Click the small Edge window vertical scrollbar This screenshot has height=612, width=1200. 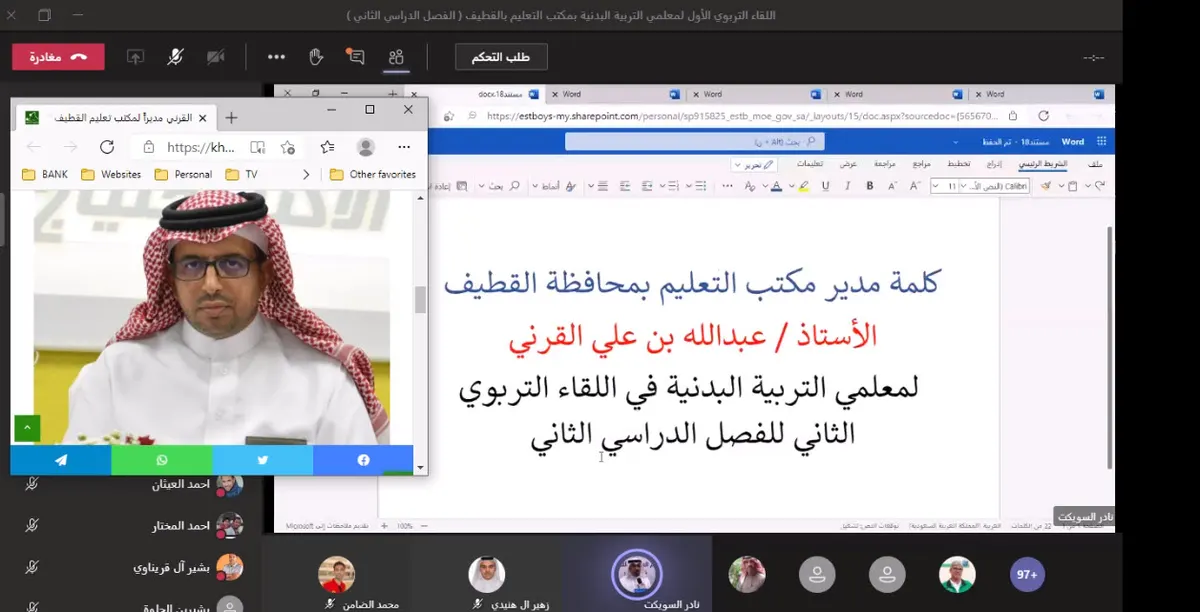pos(420,298)
